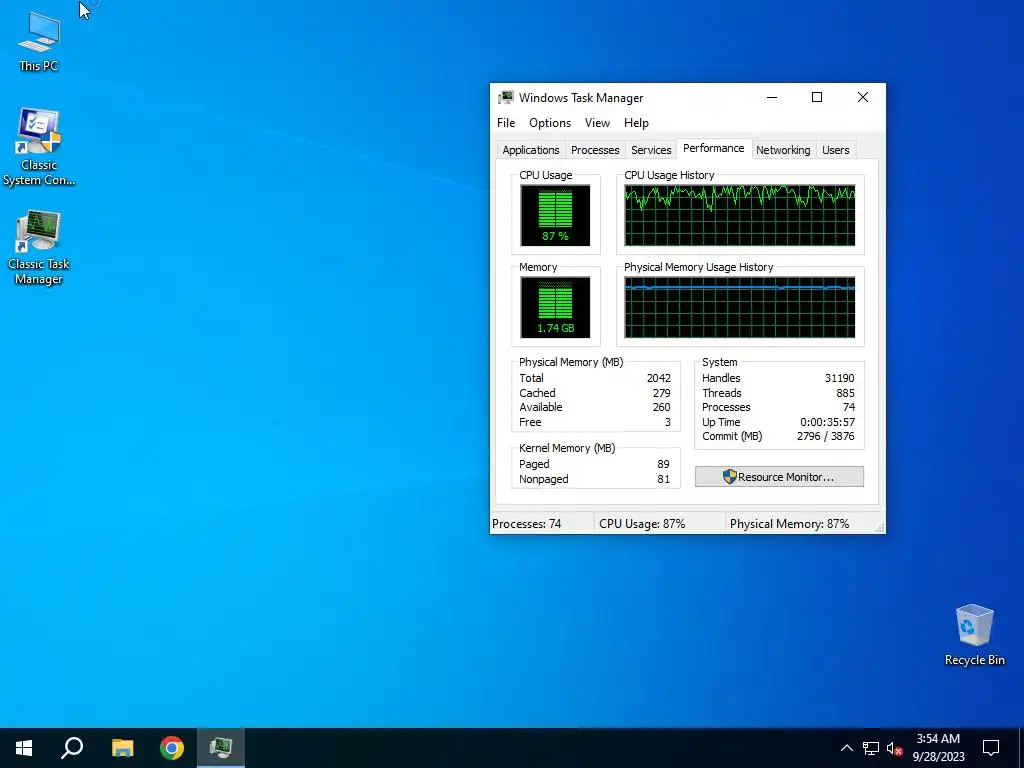Click the Resource Monitor button

779,477
